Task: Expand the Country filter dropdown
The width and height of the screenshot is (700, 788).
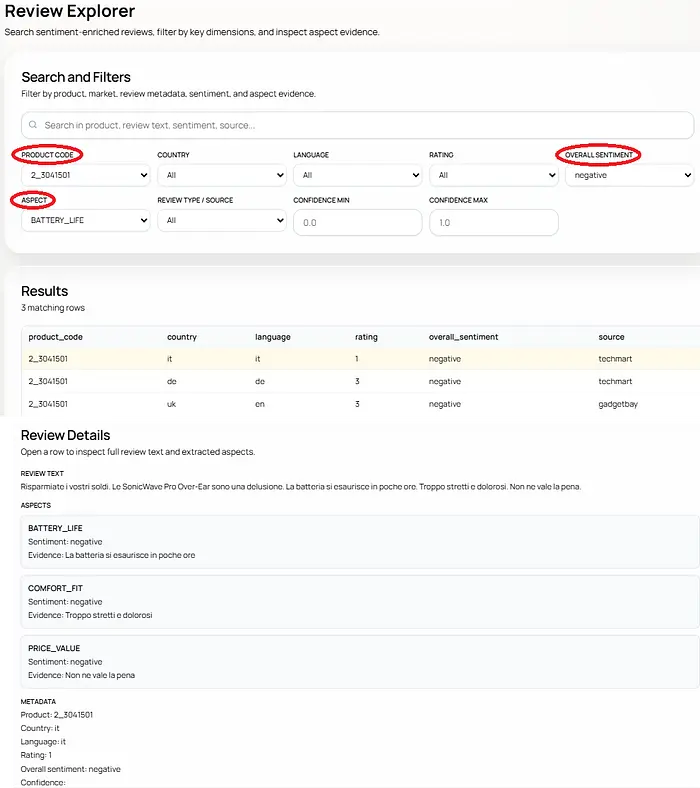Action: coord(221,175)
